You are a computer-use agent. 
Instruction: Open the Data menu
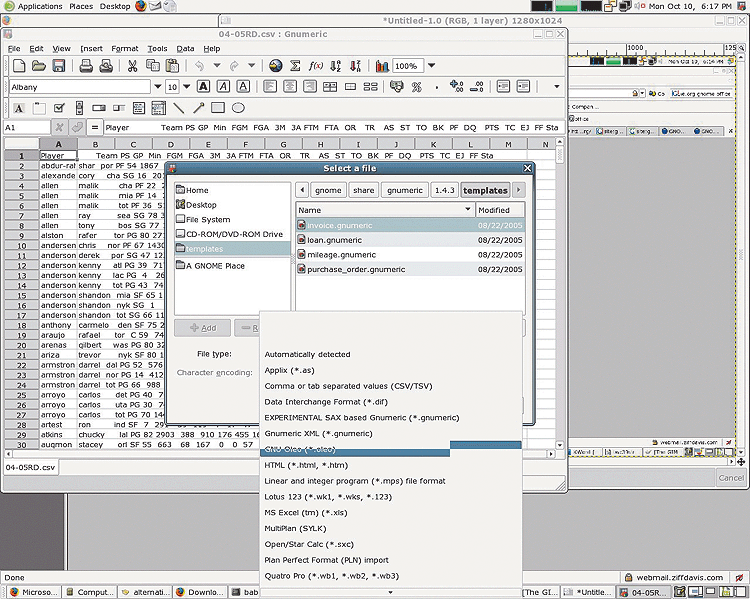click(x=185, y=48)
